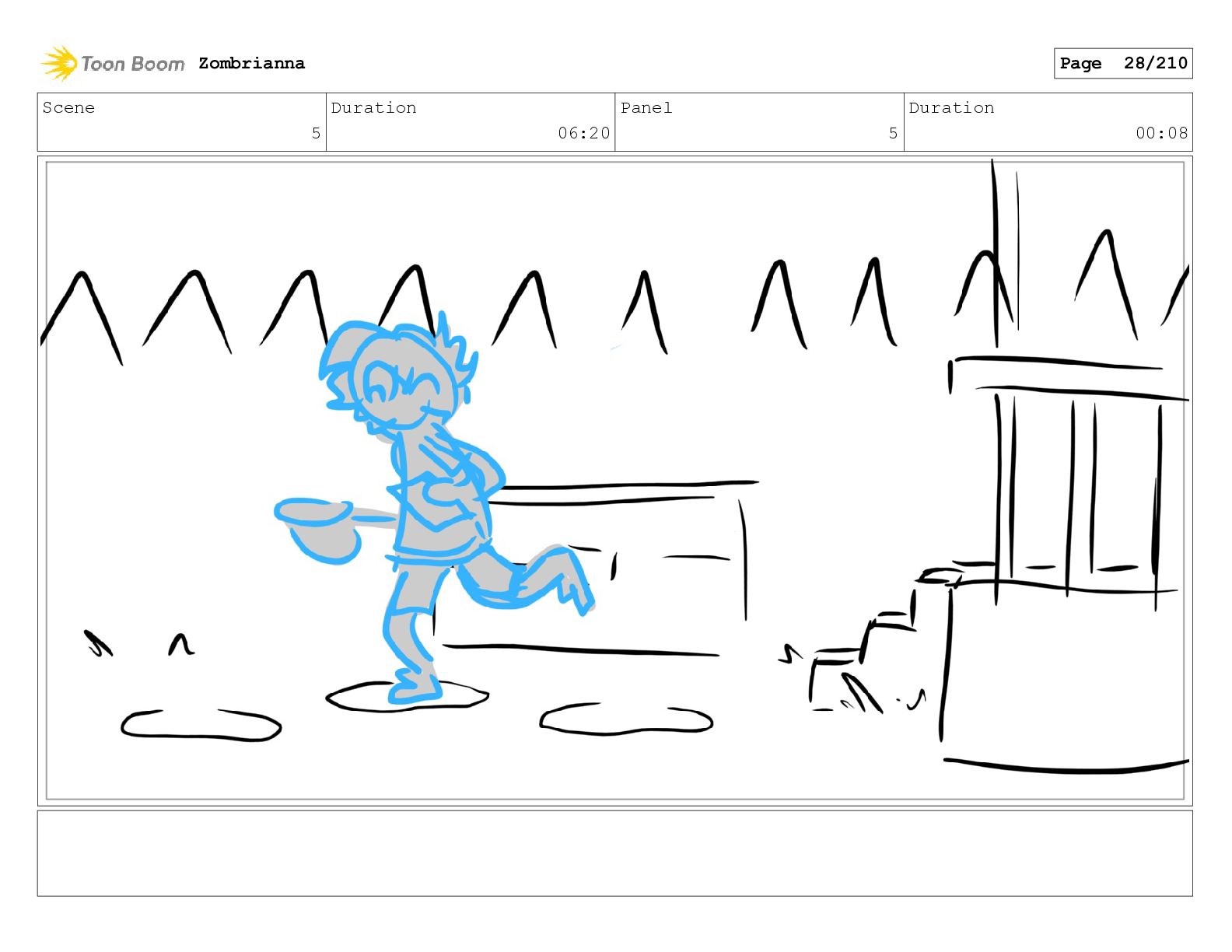The height and width of the screenshot is (952, 1232).
Task: Click the 'Toon Boom' wordmark text
Action: [133, 64]
